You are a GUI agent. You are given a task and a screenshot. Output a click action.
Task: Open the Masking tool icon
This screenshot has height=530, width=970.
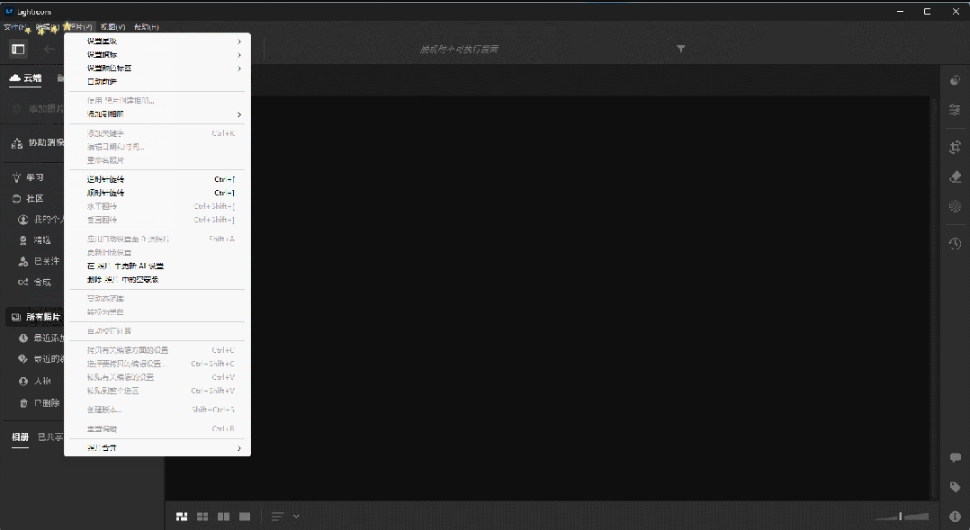click(x=955, y=207)
